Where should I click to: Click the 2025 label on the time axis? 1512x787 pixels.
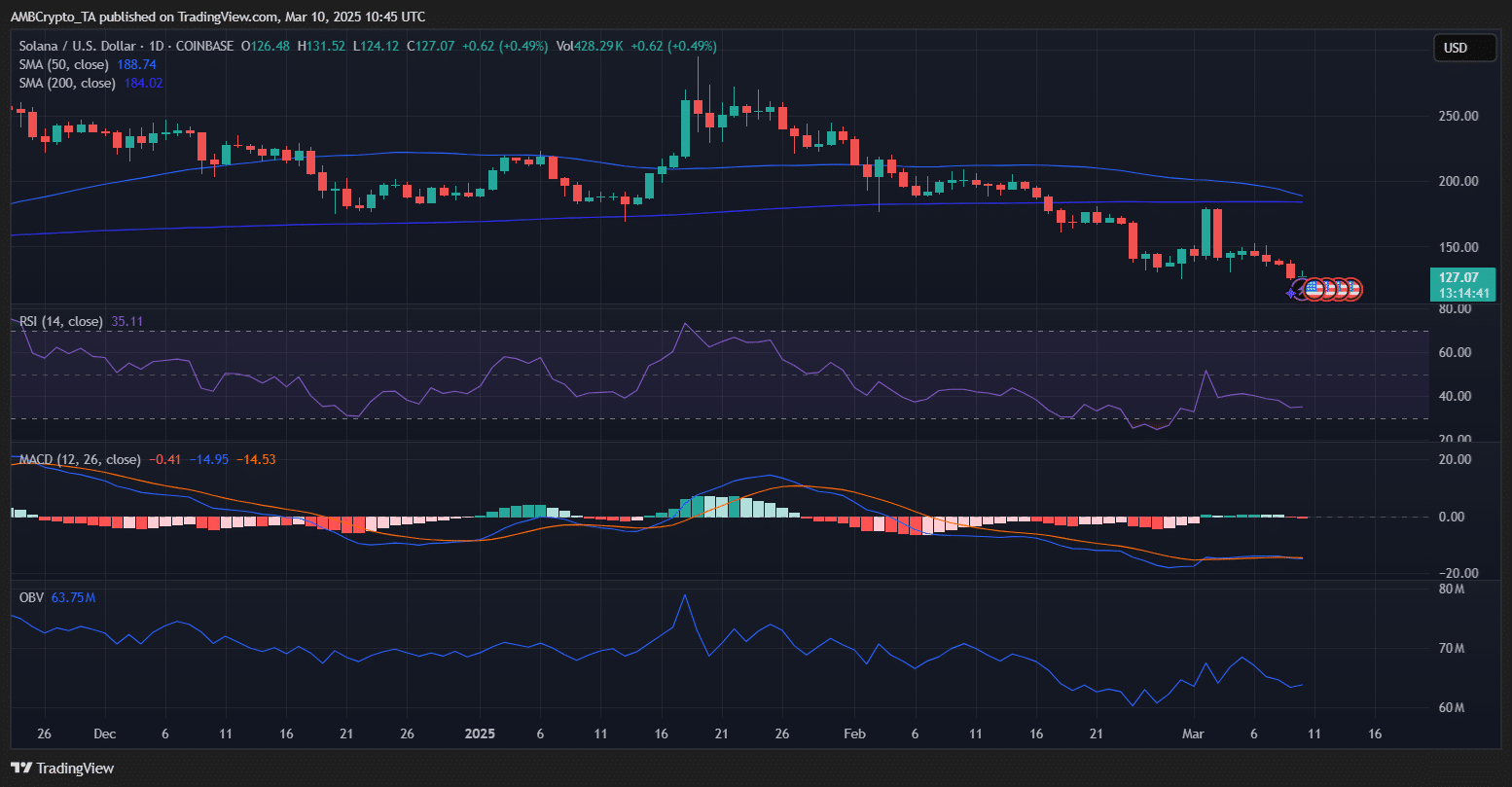point(480,733)
